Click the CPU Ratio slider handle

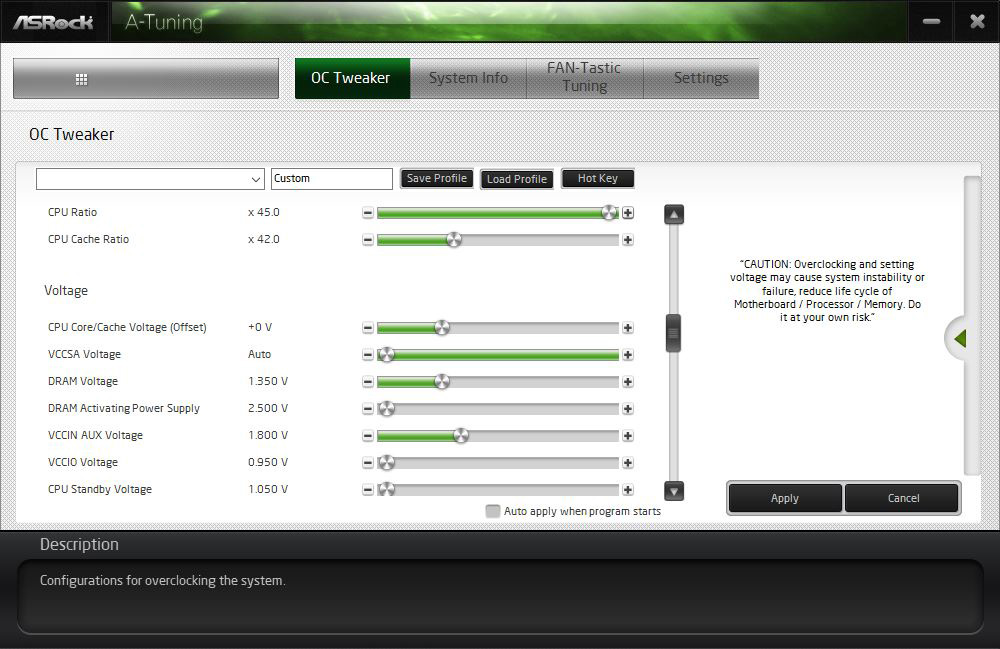pyautogui.click(x=610, y=213)
